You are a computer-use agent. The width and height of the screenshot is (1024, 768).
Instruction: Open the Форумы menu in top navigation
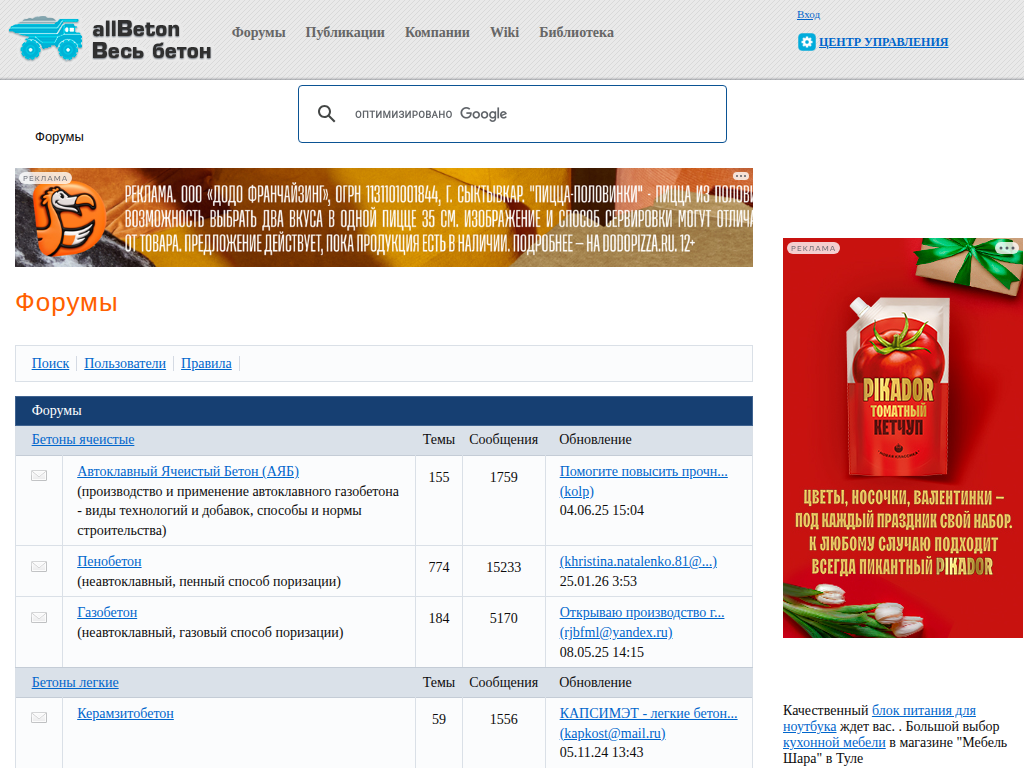click(x=259, y=32)
